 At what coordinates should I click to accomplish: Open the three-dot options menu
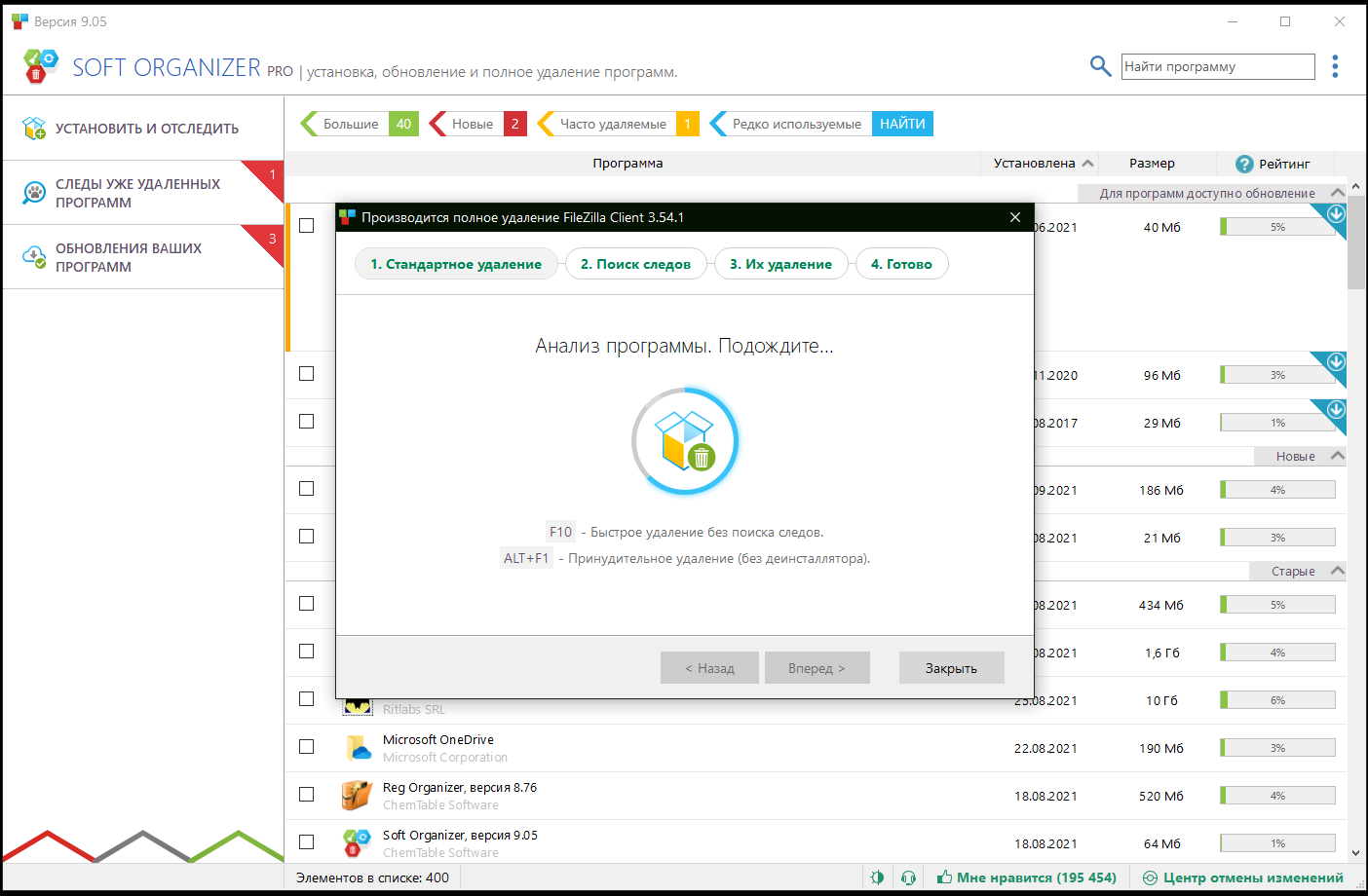tap(1335, 66)
